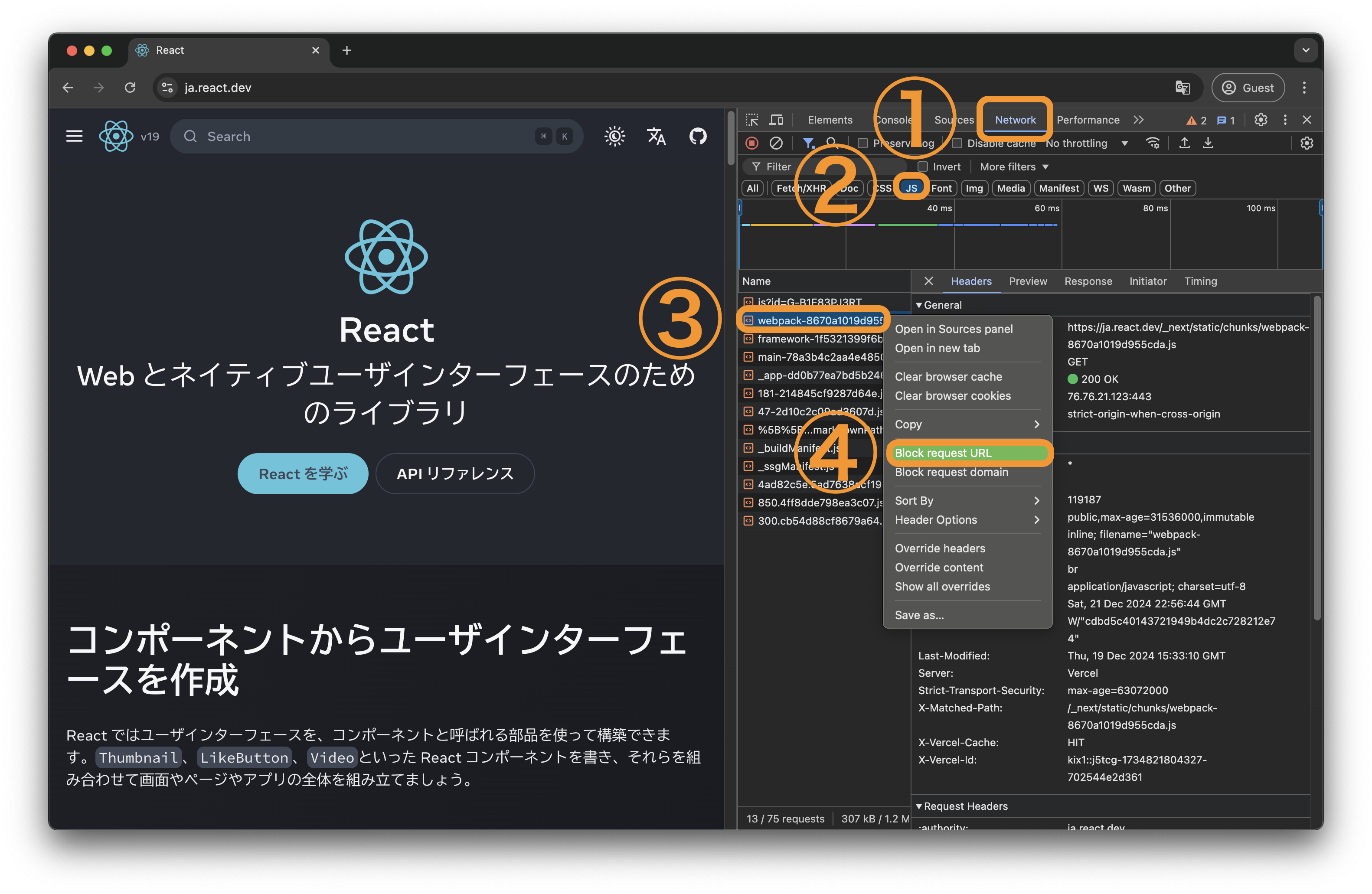Open DevTools settings gear icon
1372x894 pixels.
tap(1261, 120)
